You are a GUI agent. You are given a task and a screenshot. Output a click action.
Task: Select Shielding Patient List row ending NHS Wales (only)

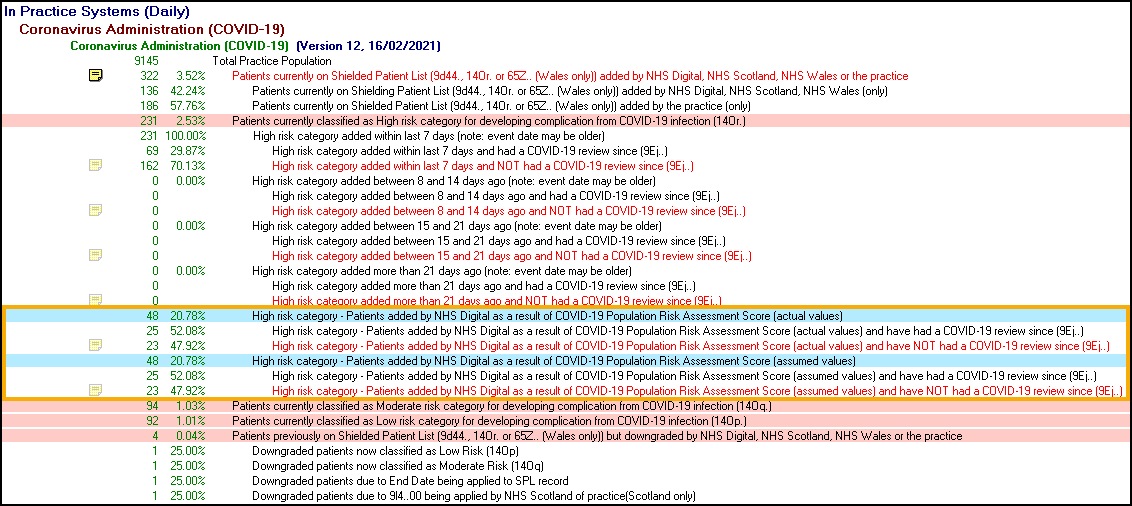coord(570,91)
